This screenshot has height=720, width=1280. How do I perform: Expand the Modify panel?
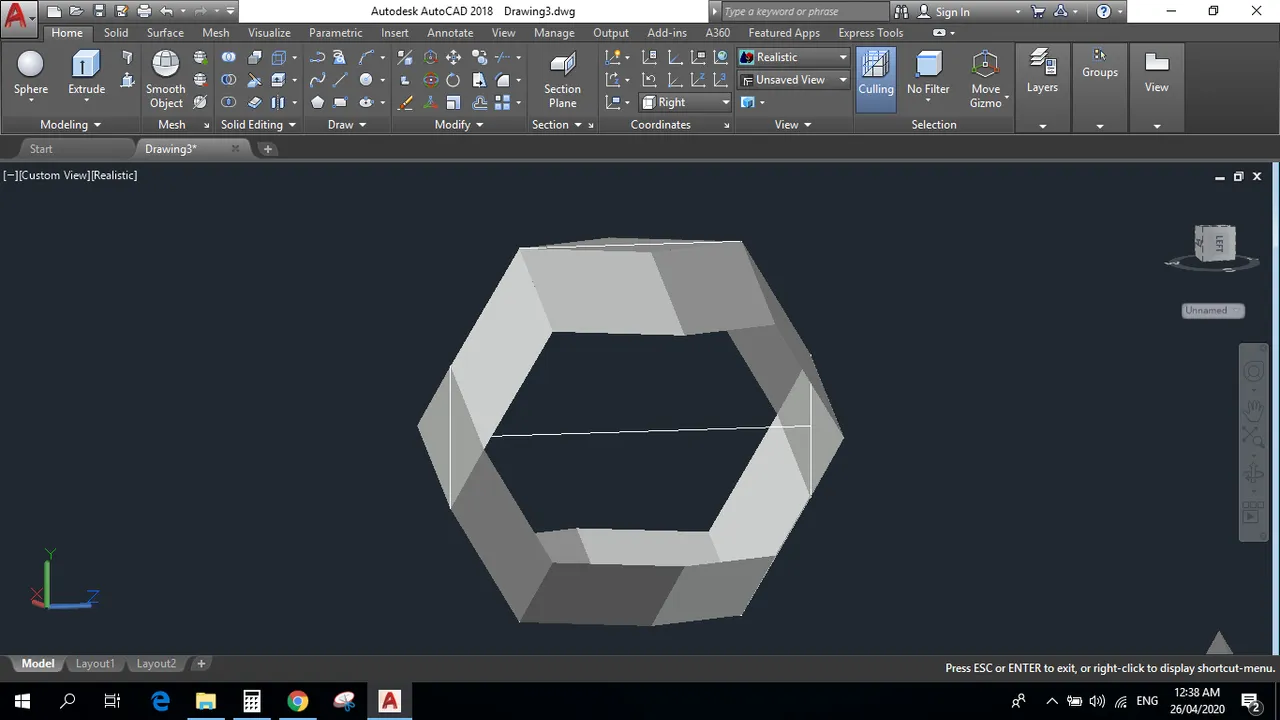[459, 124]
